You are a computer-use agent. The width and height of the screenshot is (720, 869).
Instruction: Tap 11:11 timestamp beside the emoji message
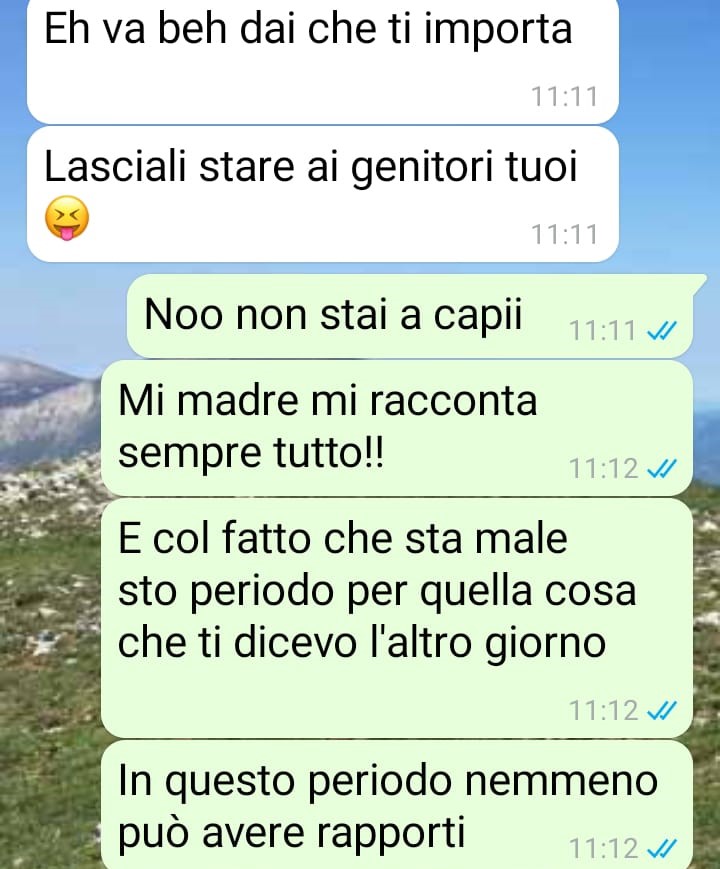coord(564,234)
